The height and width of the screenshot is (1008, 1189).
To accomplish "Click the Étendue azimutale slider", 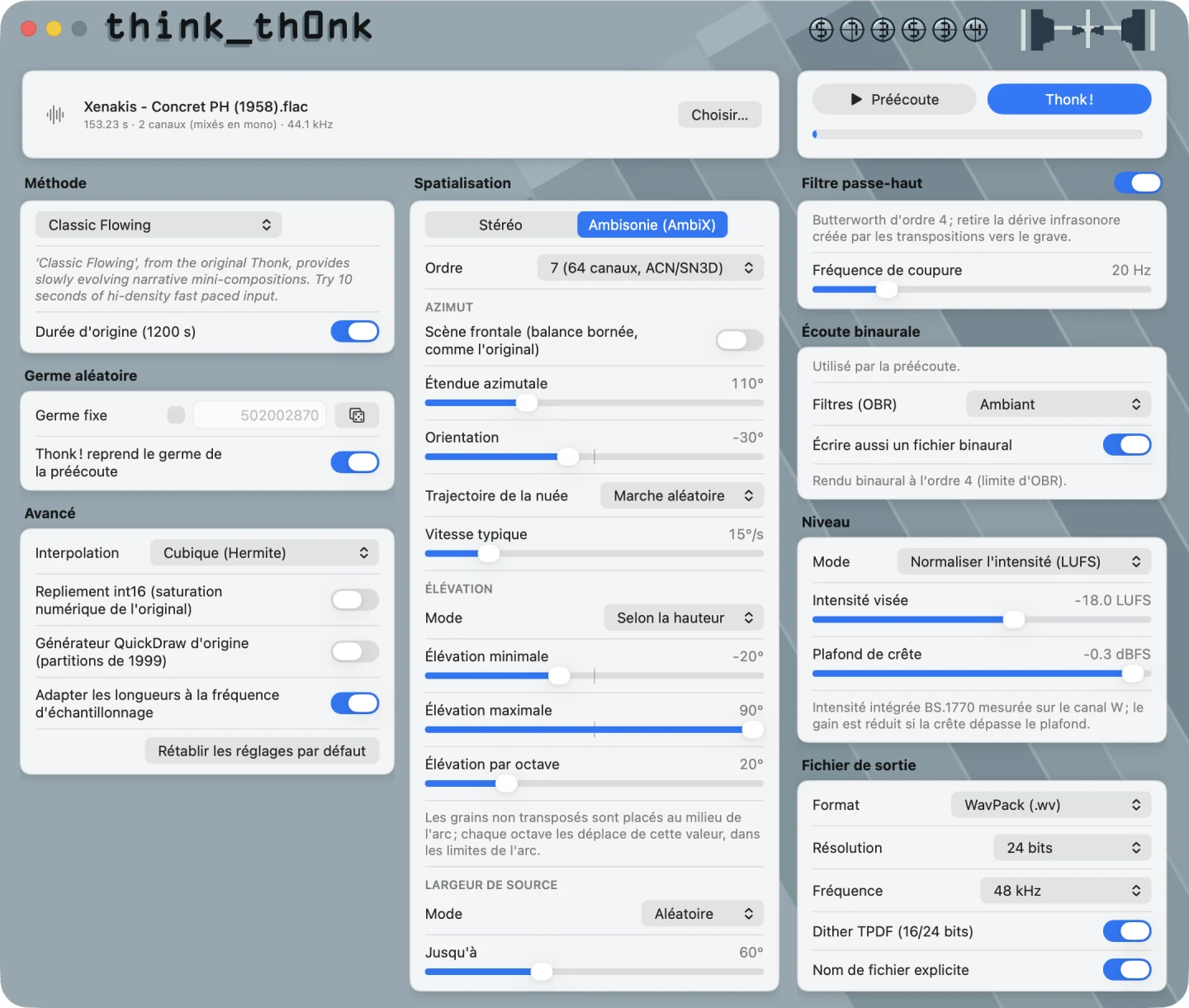I will [594, 403].
